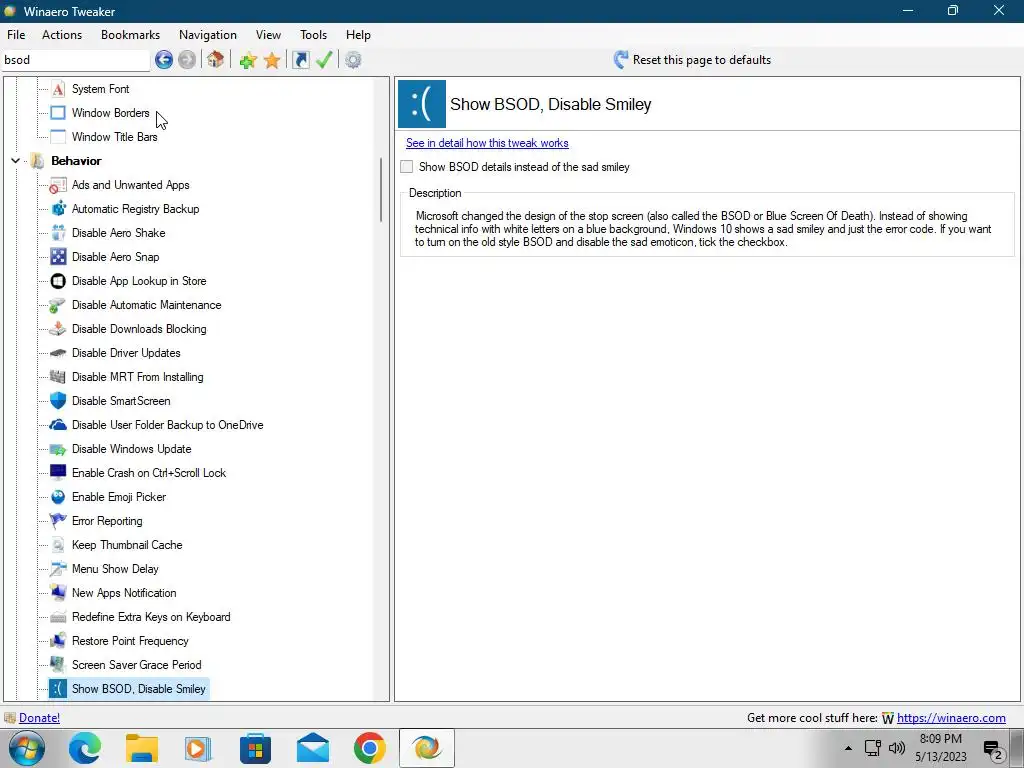
Task: Click the Error Reporting flag icon
Action: (58, 521)
